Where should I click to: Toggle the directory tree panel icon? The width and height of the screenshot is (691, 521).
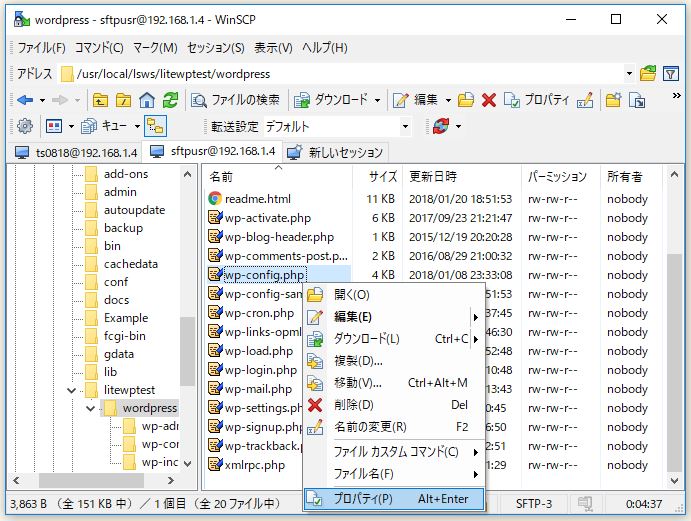[x=155, y=127]
